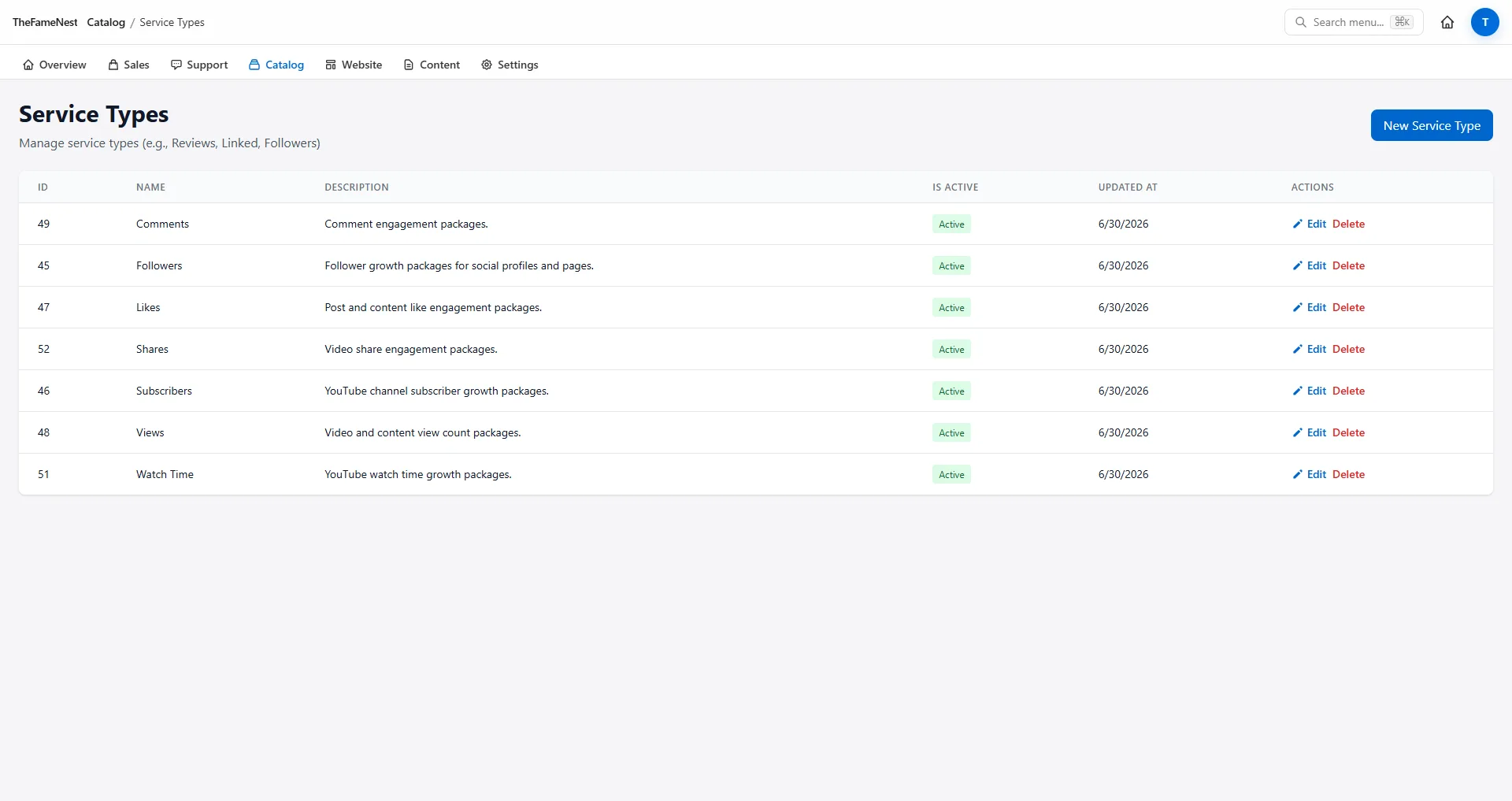Viewport: 1512px width, 801px height.
Task: Click pencil icon in Views row
Action: (x=1298, y=432)
